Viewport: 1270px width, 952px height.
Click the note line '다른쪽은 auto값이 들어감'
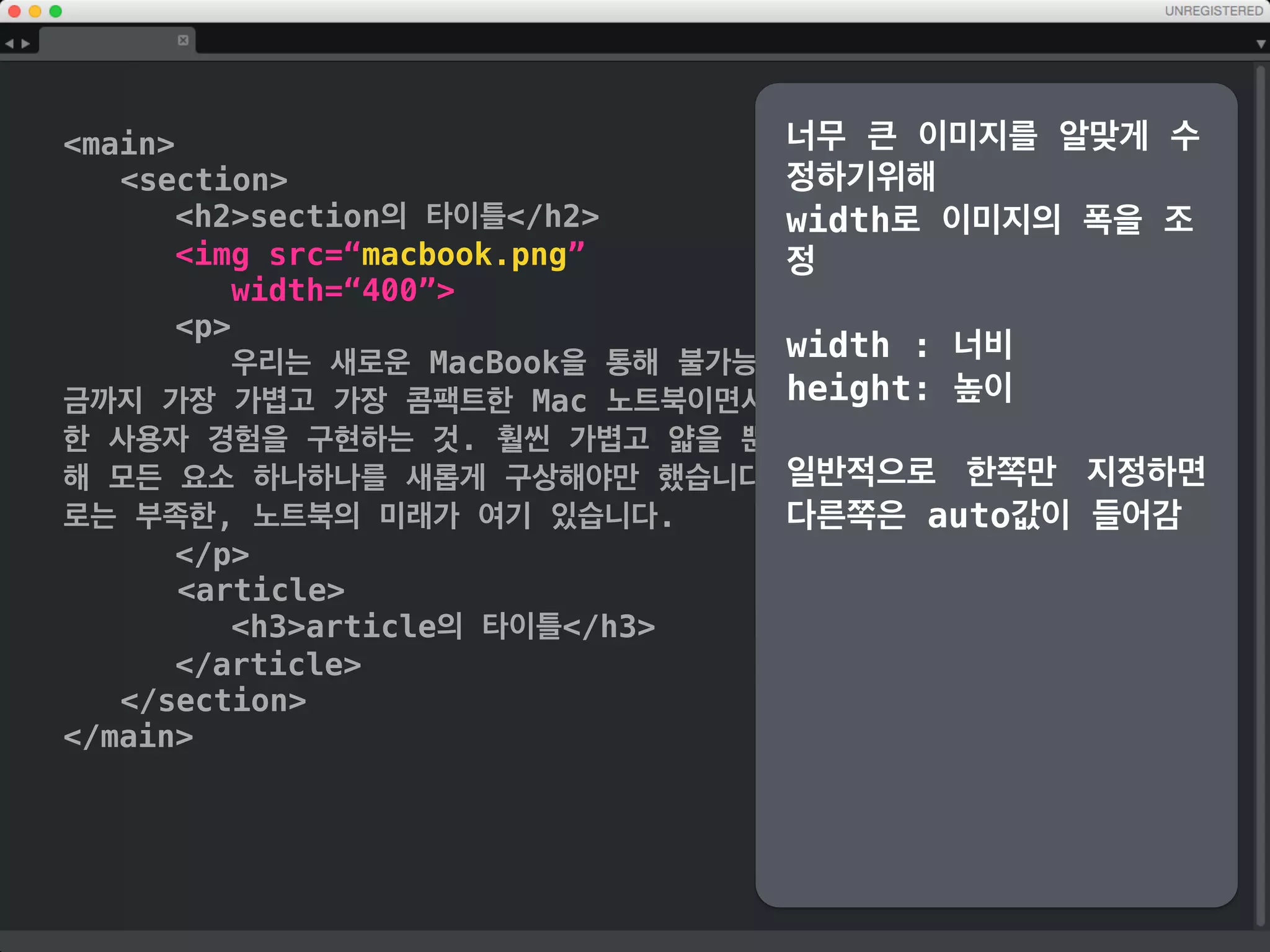point(984,515)
